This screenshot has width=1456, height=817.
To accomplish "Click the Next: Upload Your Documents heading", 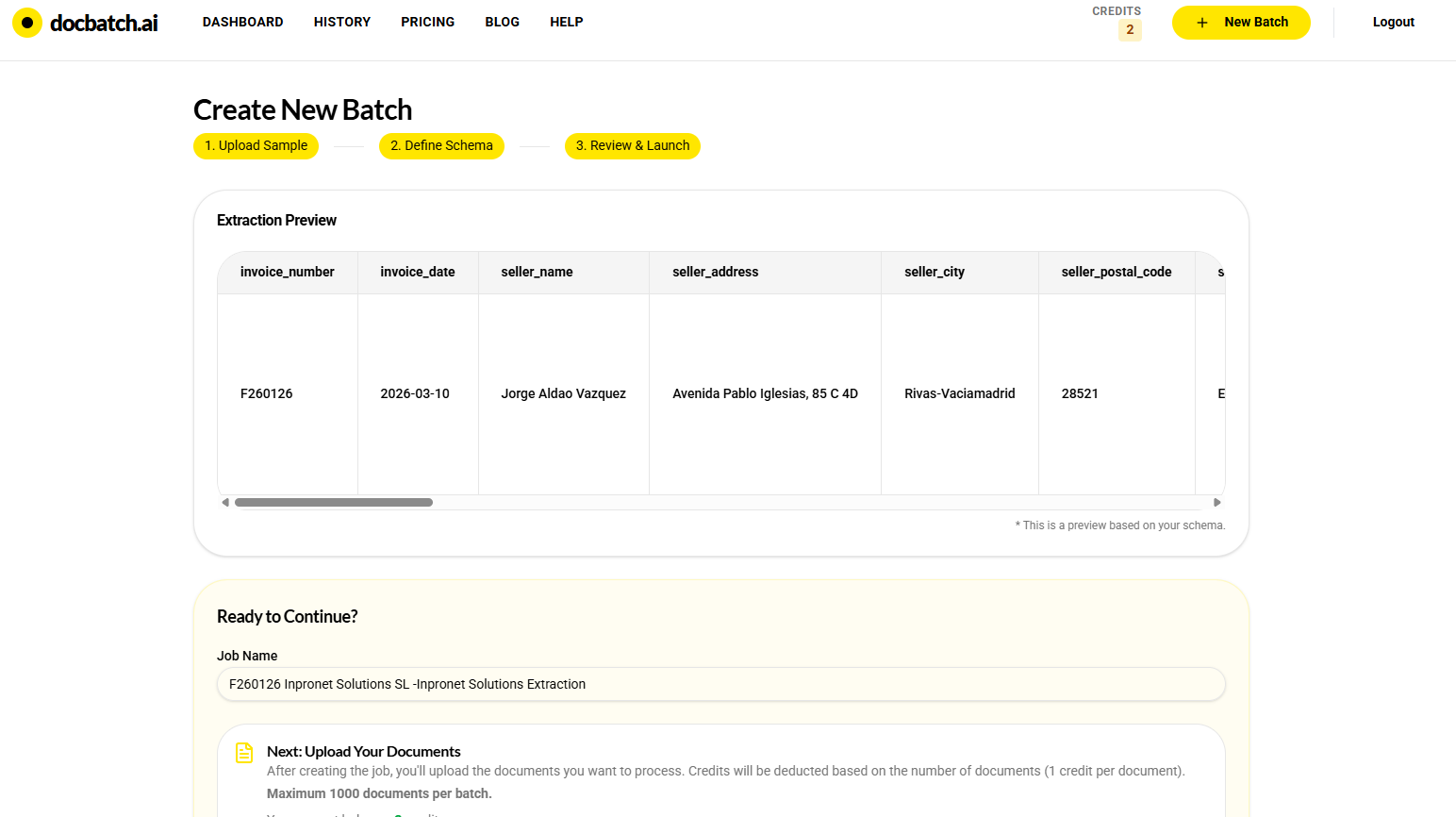I will point(364,752).
